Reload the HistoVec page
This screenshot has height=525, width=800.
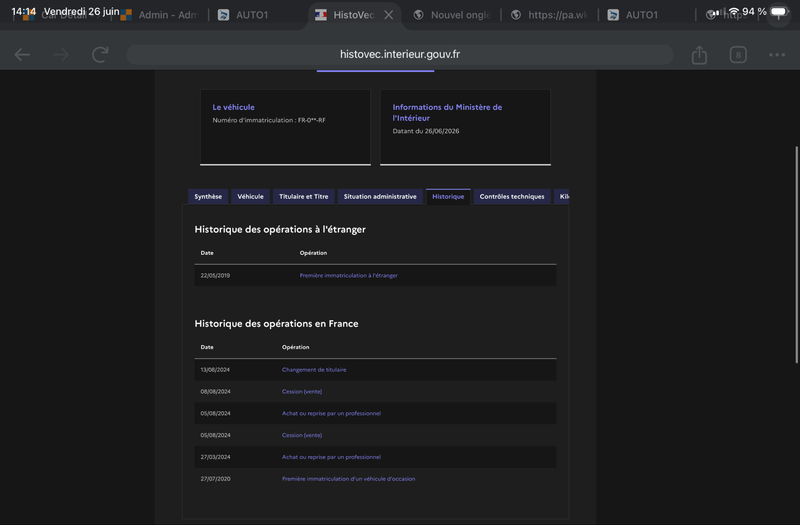[x=100, y=55]
